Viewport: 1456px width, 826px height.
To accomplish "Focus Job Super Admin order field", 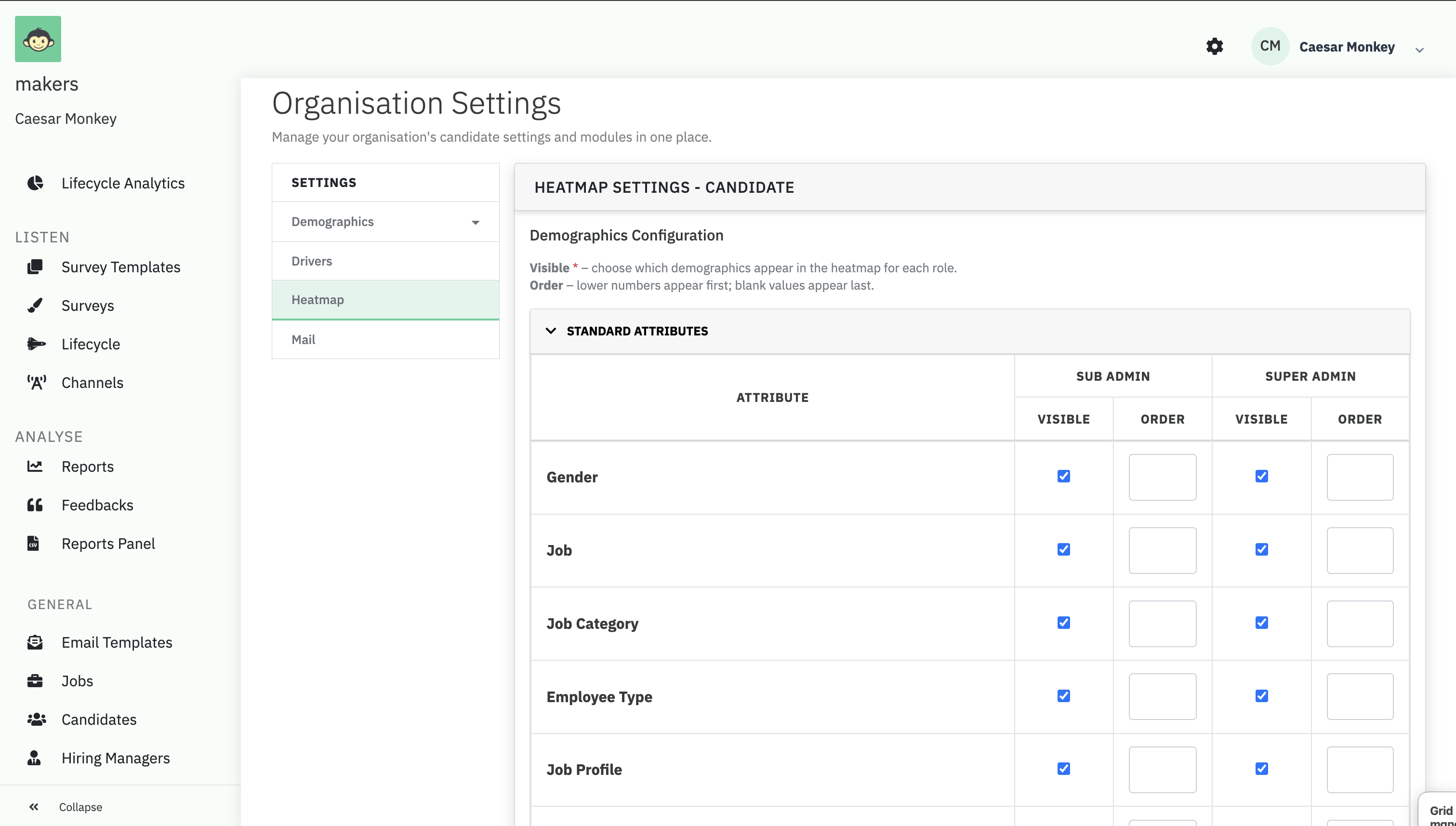I will point(1360,550).
